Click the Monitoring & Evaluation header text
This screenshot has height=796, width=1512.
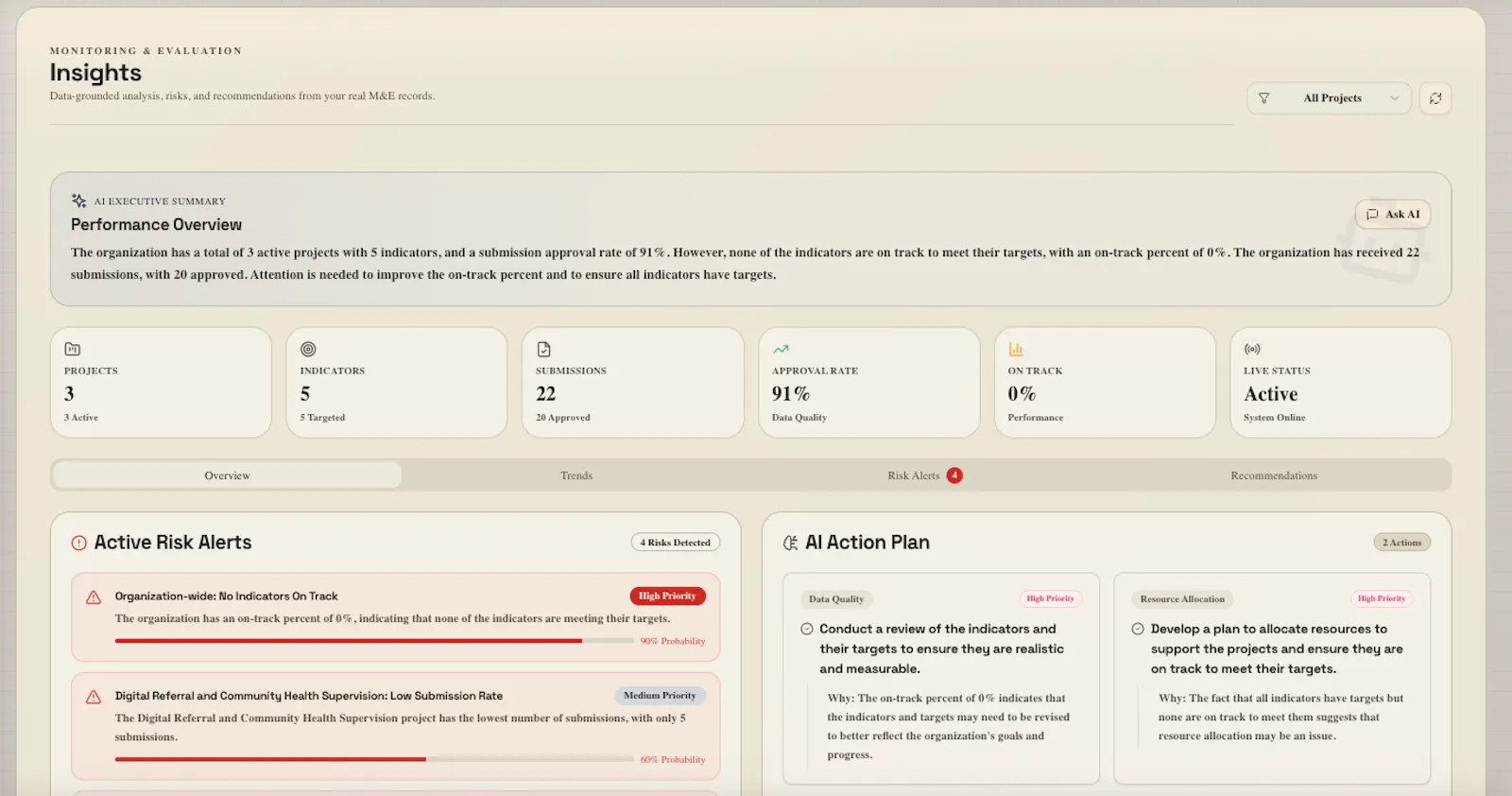(146, 51)
